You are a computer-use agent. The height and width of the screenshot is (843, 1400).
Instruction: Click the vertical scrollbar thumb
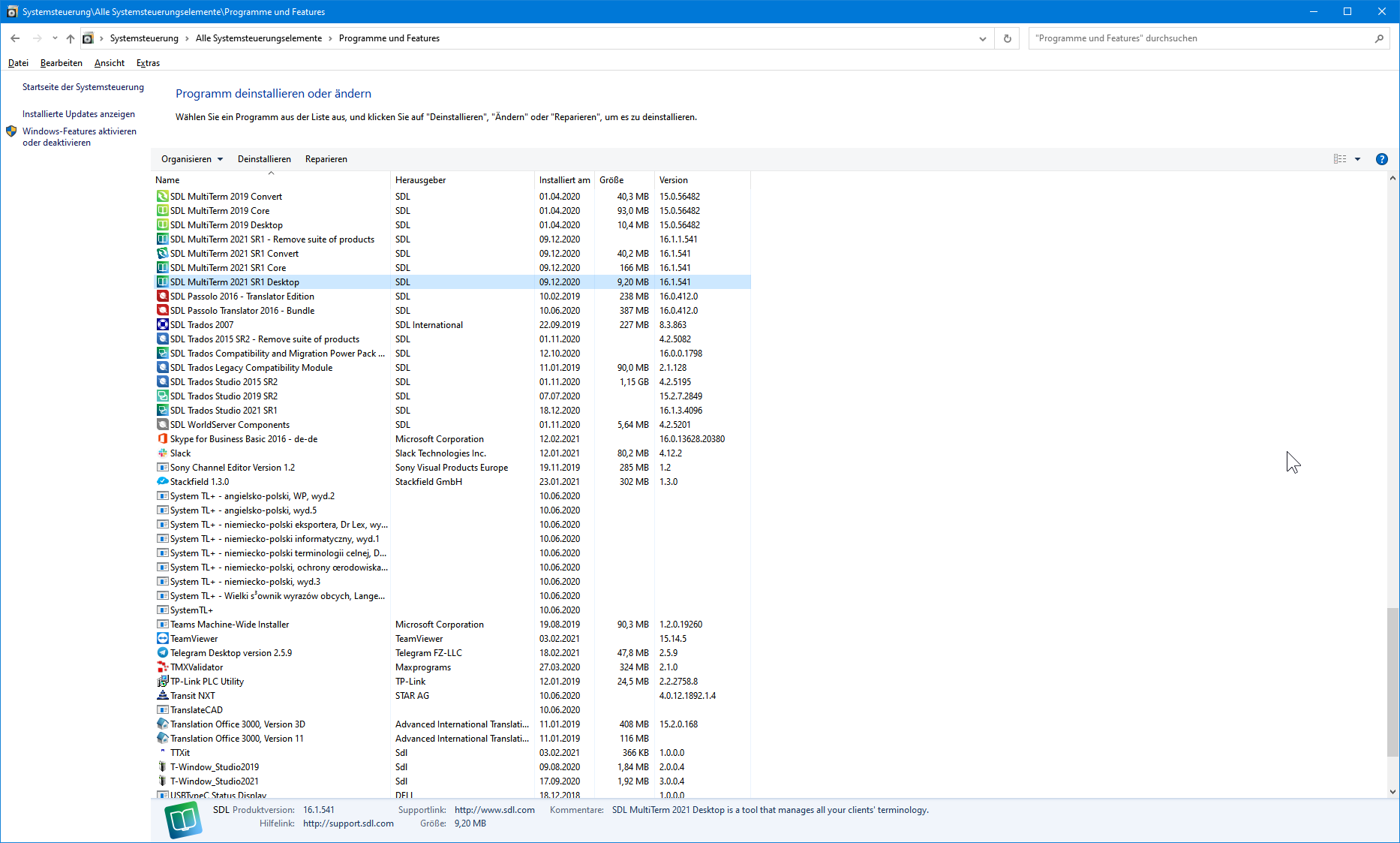[x=1392, y=682]
